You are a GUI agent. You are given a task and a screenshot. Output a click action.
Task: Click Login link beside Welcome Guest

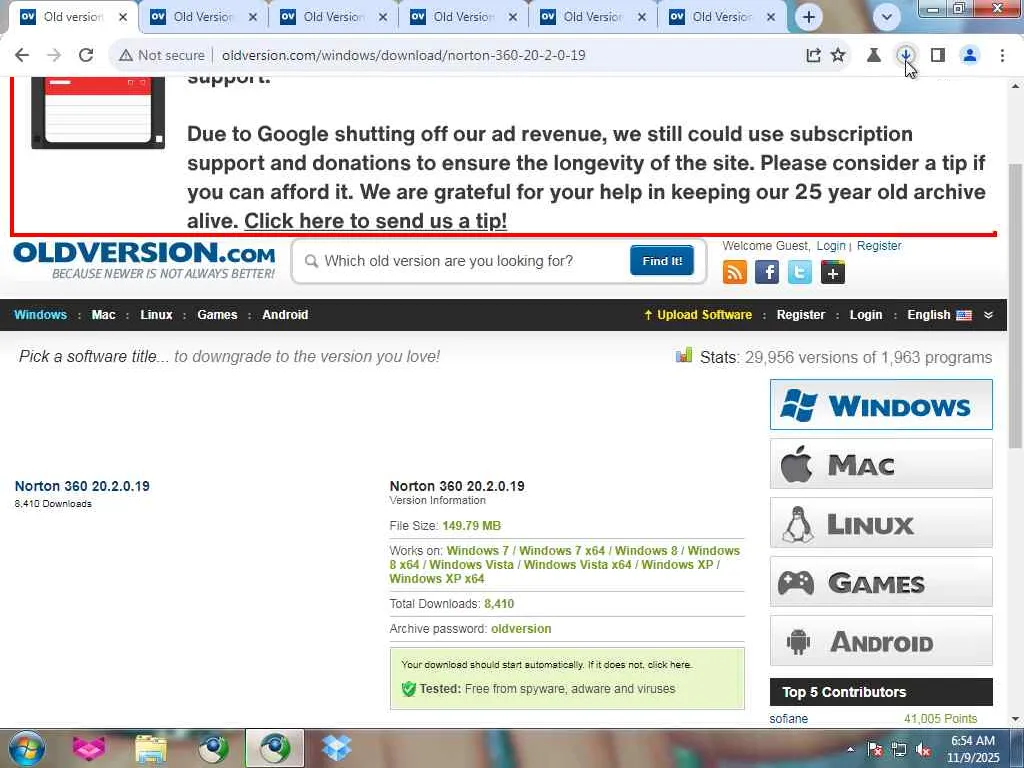(x=831, y=246)
